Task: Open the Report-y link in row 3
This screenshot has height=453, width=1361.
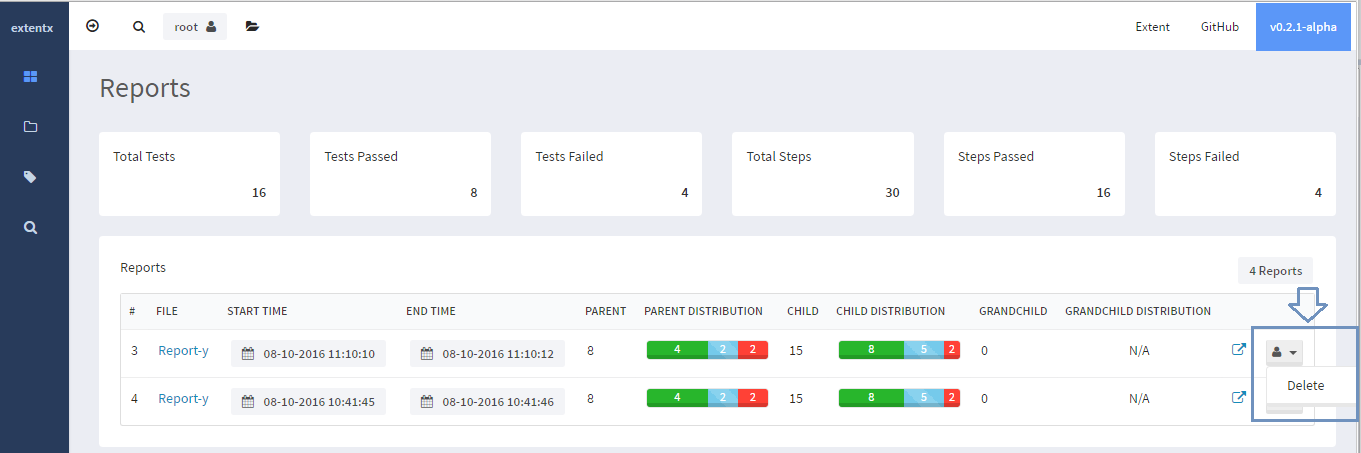Action: tap(183, 350)
